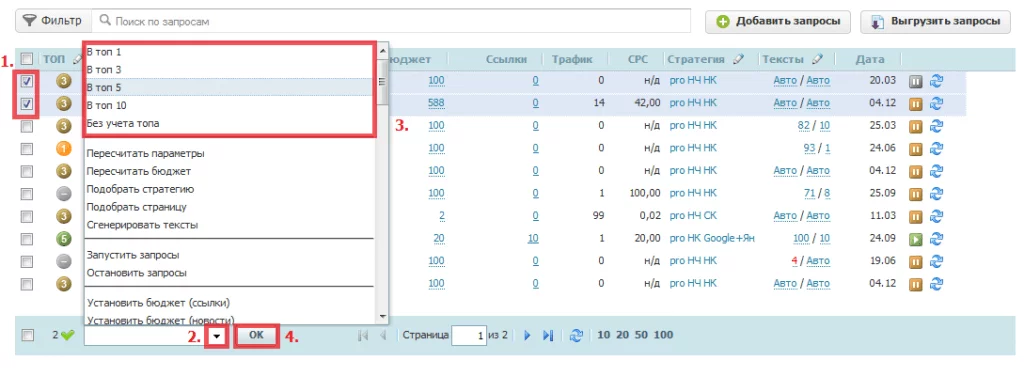
Task: Open the bulk action dropdown arrow
Action: pyautogui.click(x=216, y=336)
